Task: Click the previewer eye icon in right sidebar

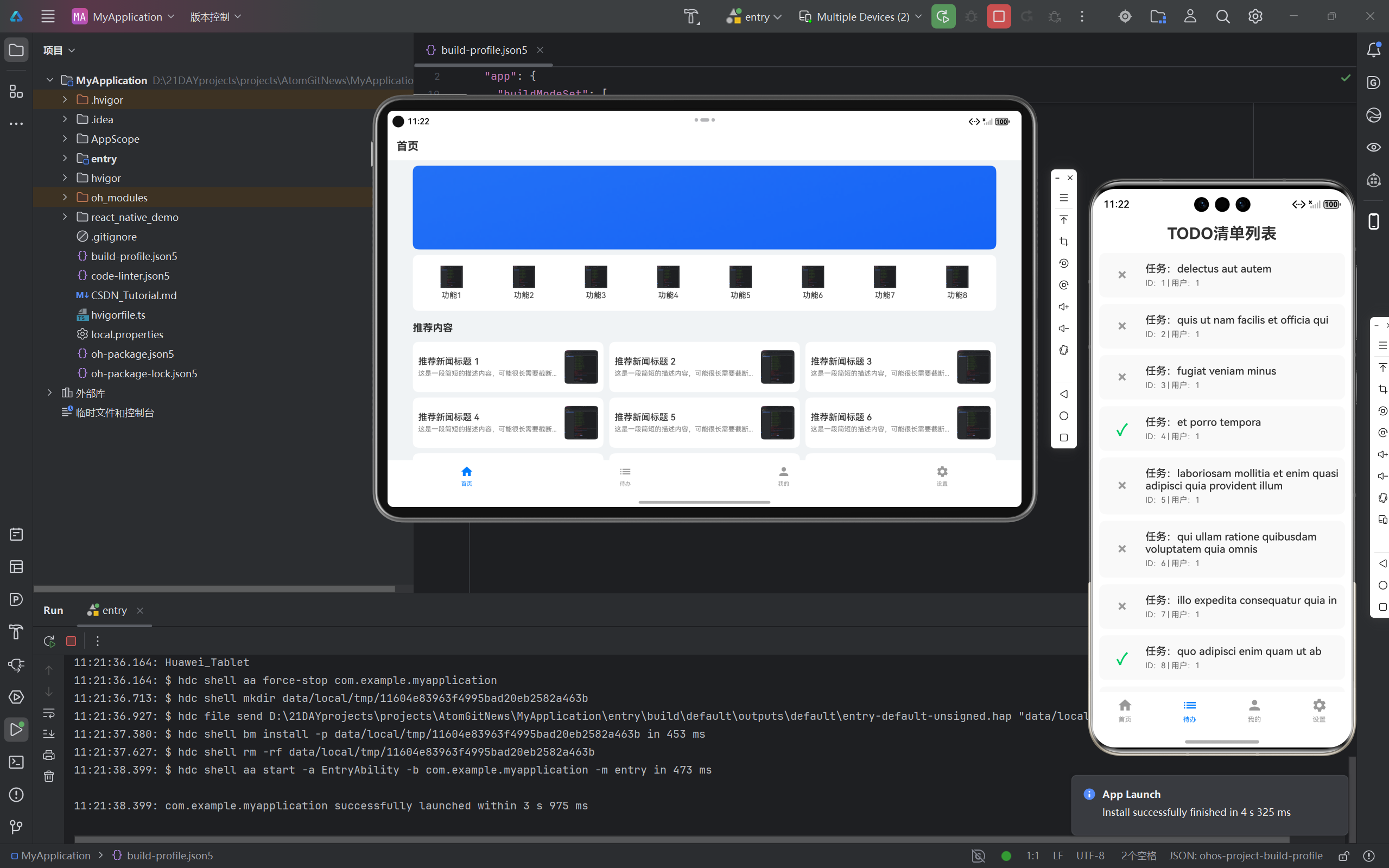Action: pos(1373,148)
